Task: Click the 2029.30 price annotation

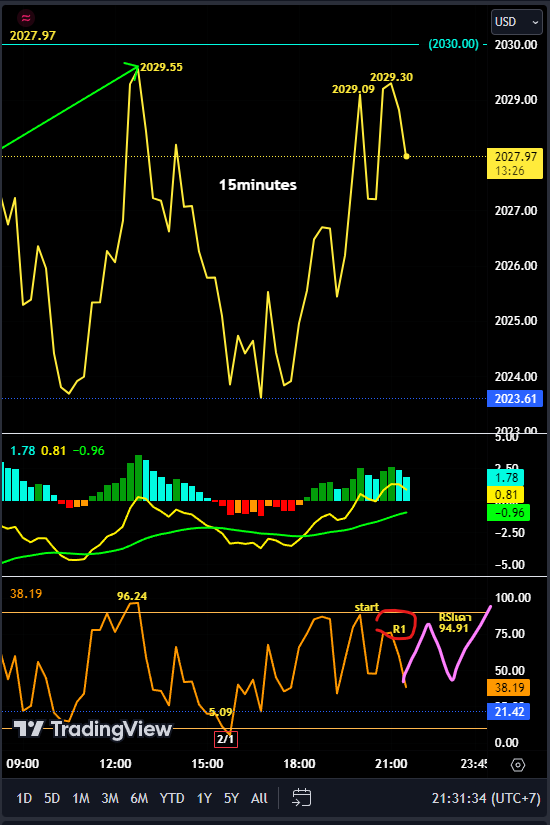Action: point(392,77)
